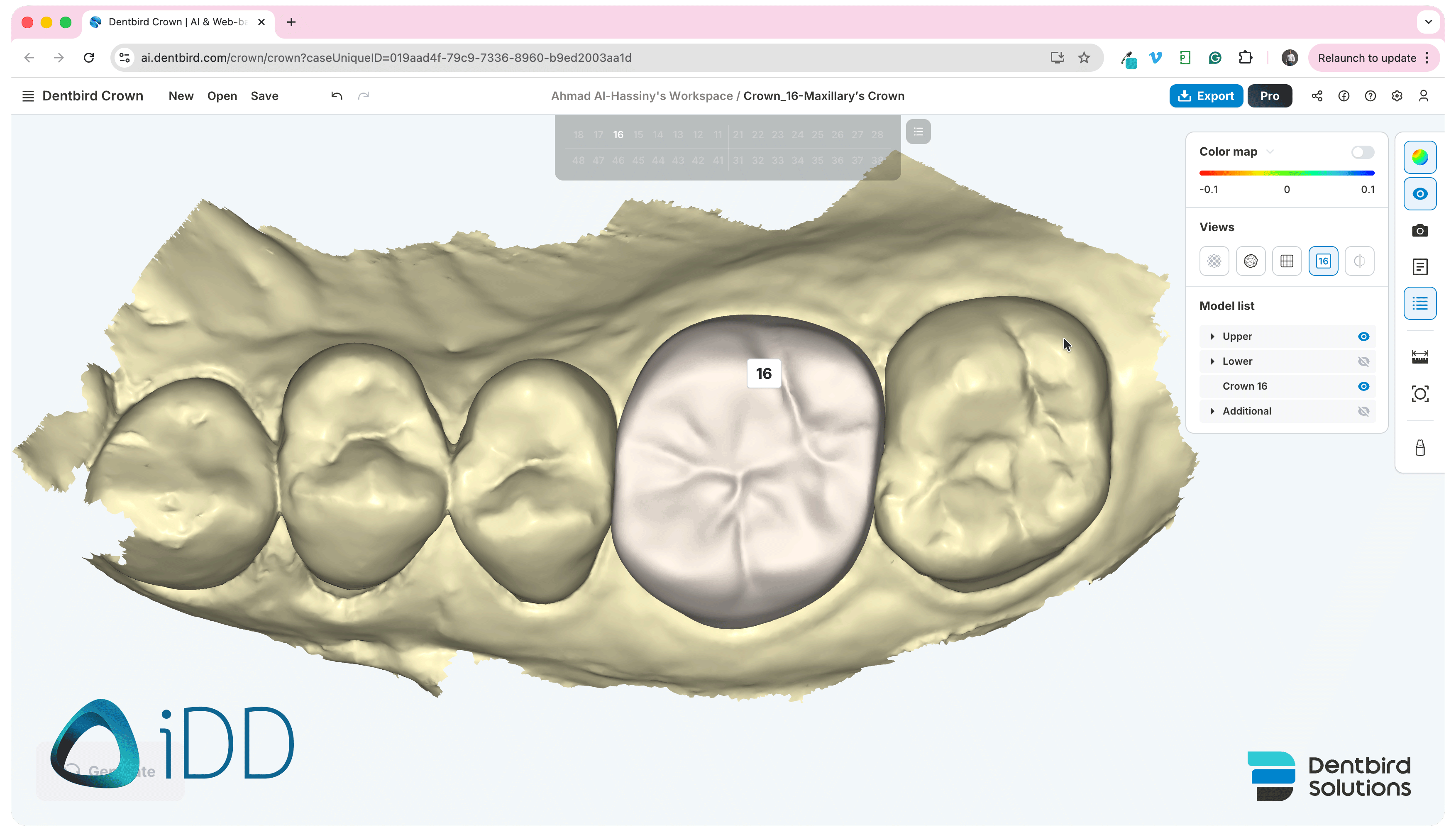
Task: Toggle the model list tool in sidebar
Action: [x=1420, y=303]
